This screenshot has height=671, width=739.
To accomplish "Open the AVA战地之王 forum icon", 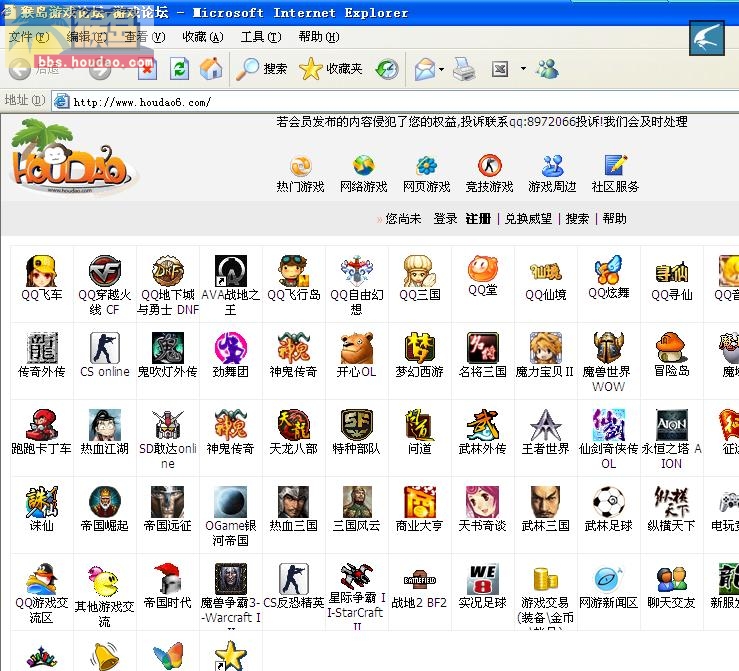I will click(x=230, y=271).
